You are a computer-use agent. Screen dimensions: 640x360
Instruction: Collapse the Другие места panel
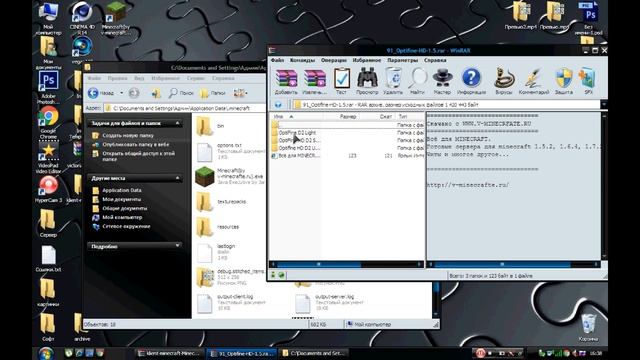pos(178,178)
